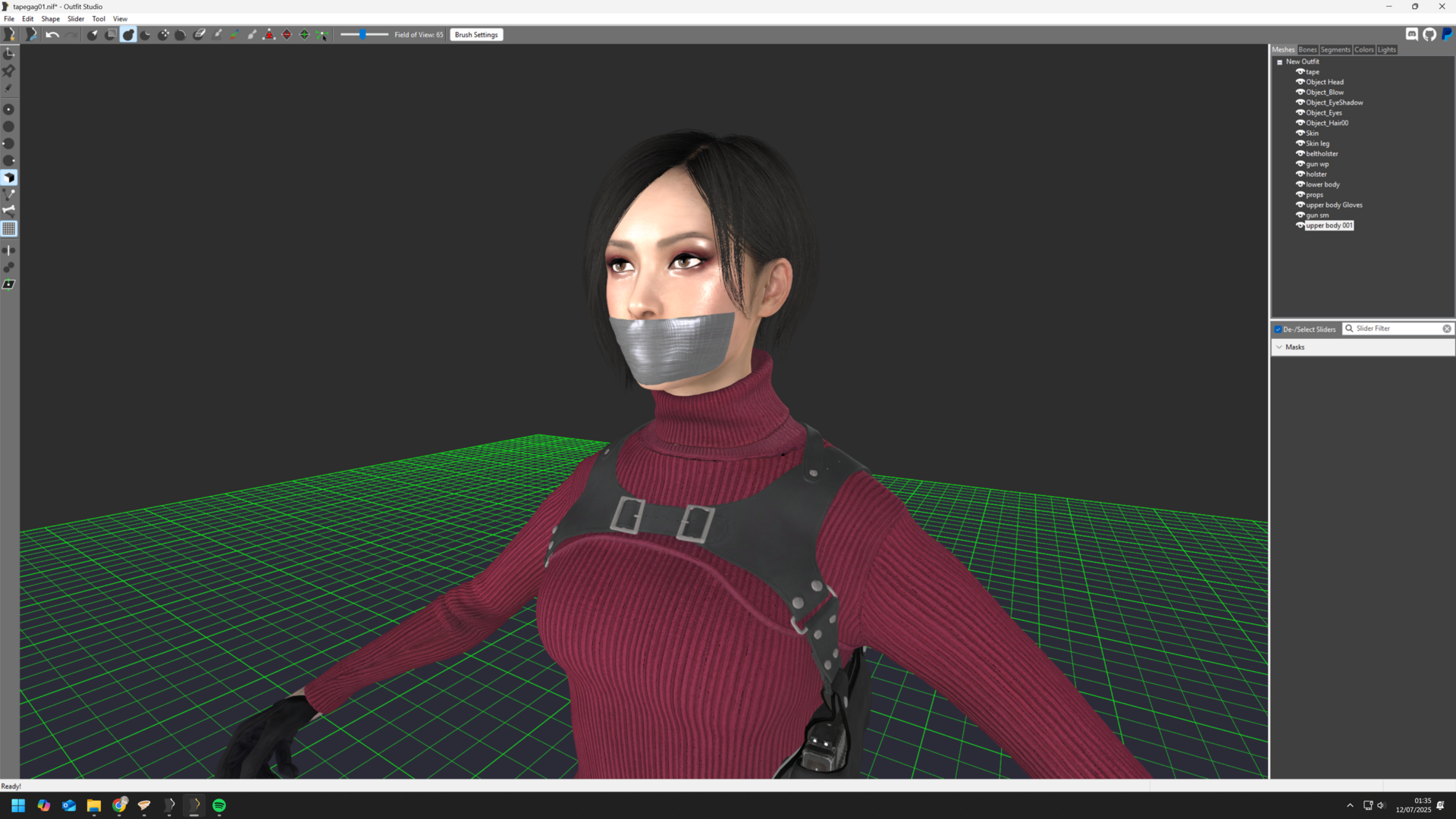The height and width of the screenshot is (819, 1456).
Task: Open Brush Settings
Action: click(476, 35)
